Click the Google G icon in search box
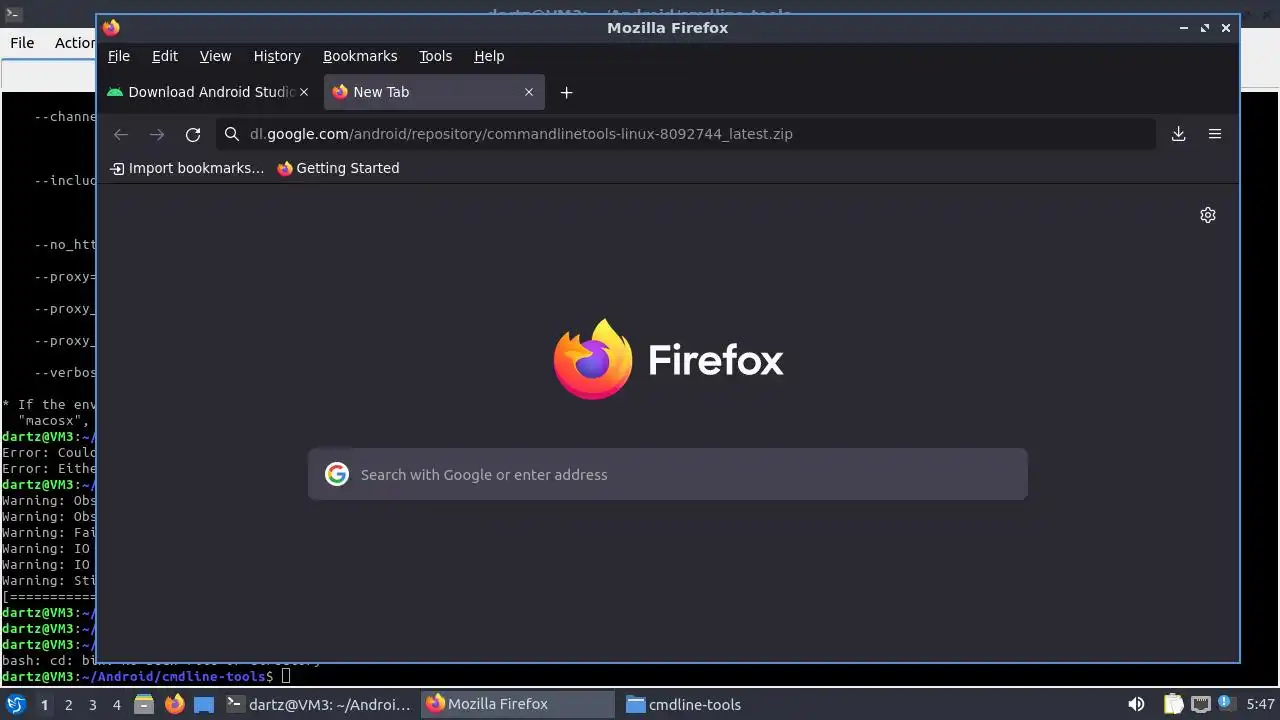This screenshot has height=720, width=1280. (337, 475)
